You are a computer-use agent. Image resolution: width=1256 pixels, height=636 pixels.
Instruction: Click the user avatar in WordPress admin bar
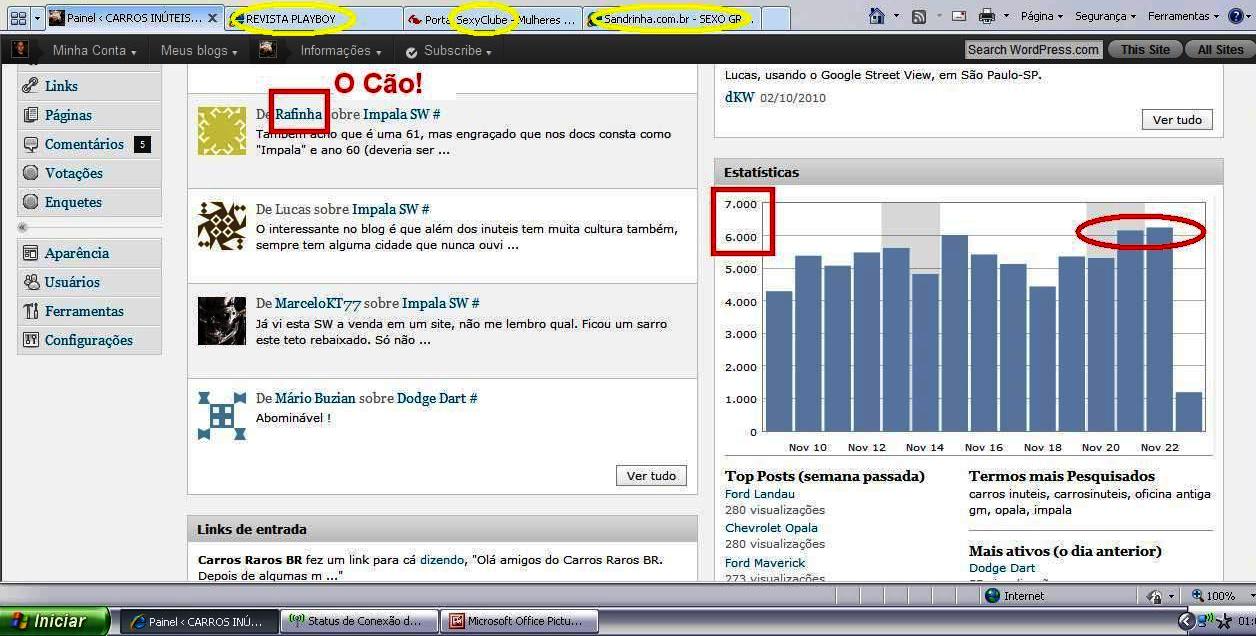point(20,49)
